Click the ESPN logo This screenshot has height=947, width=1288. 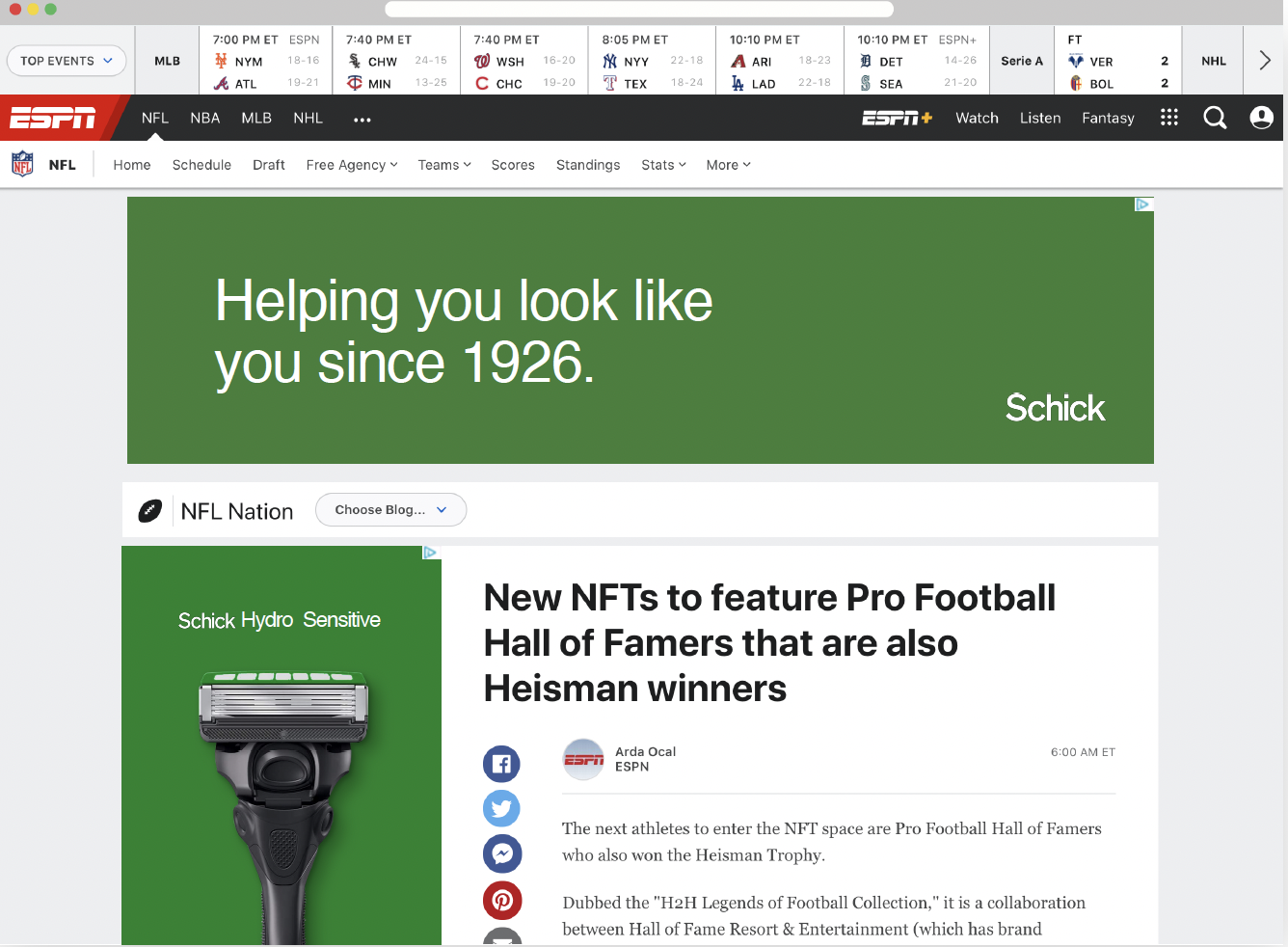(53, 118)
